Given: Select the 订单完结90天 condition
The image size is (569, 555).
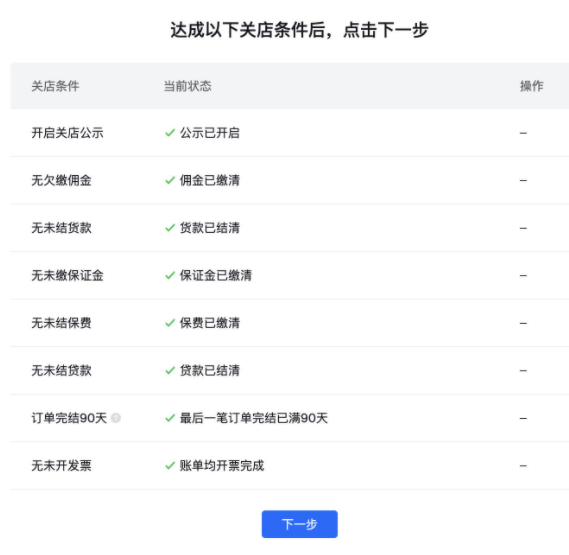Looking at the screenshot, I should [69, 418].
